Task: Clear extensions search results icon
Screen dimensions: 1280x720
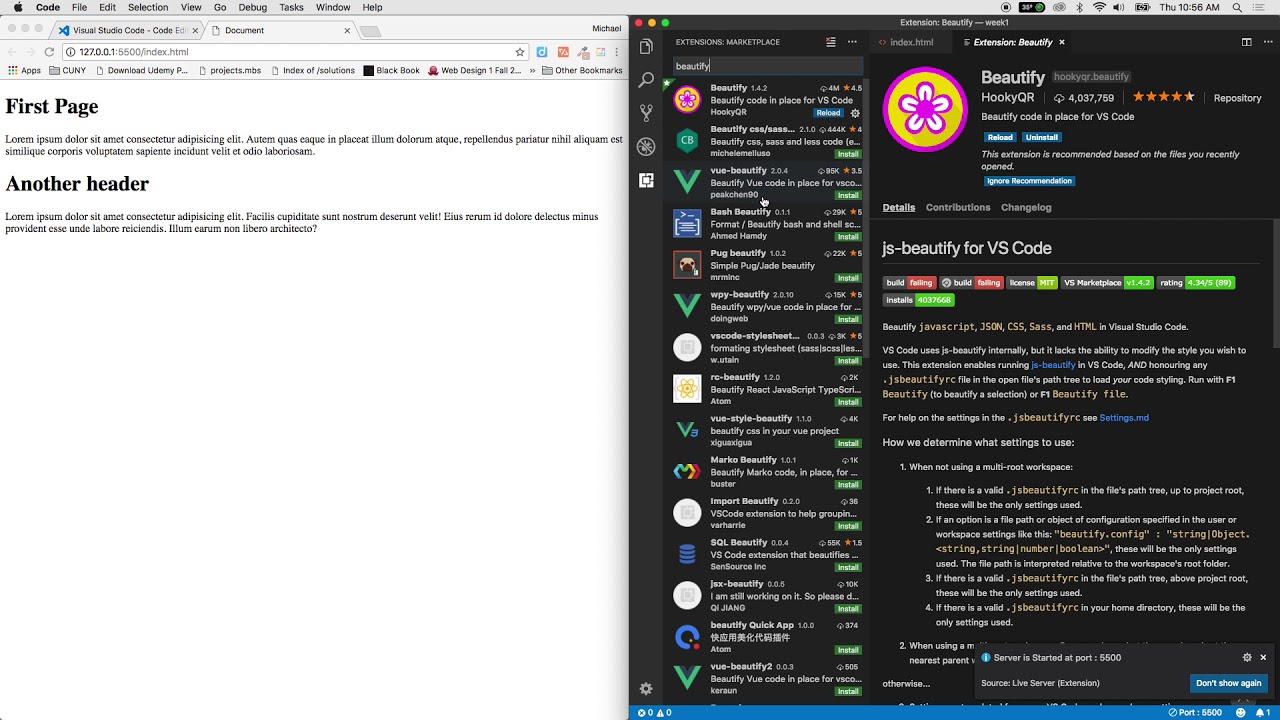Action: click(x=830, y=42)
